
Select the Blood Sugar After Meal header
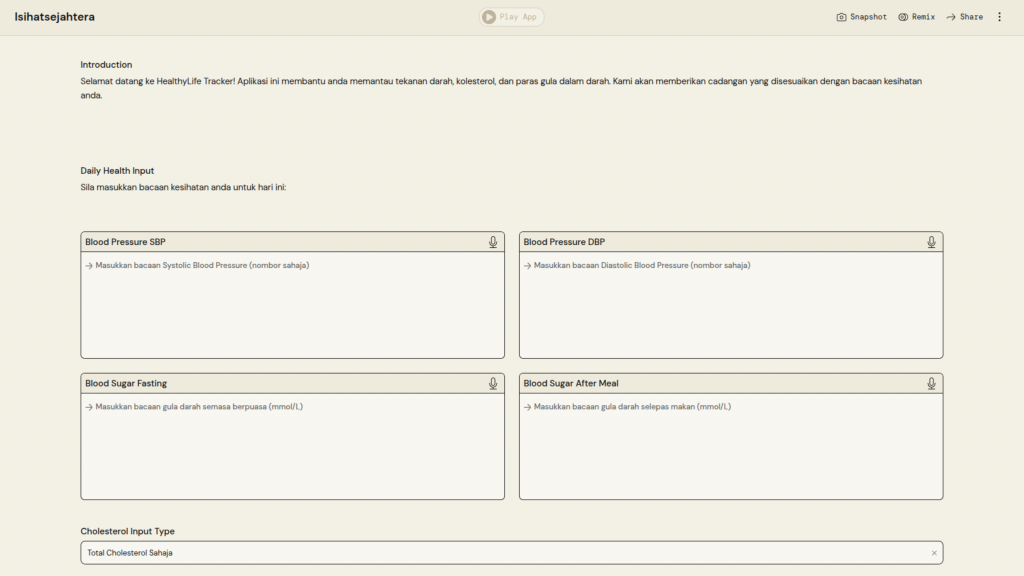coord(571,383)
